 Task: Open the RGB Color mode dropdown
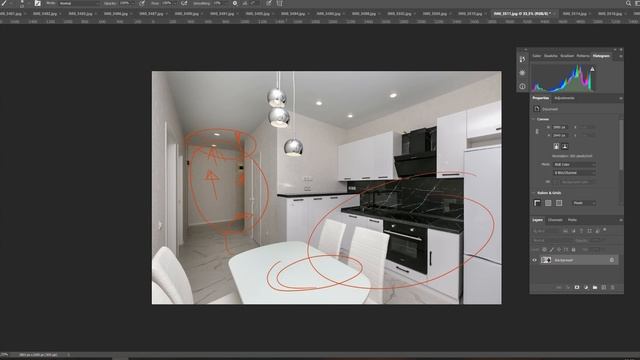click(574, 164)
